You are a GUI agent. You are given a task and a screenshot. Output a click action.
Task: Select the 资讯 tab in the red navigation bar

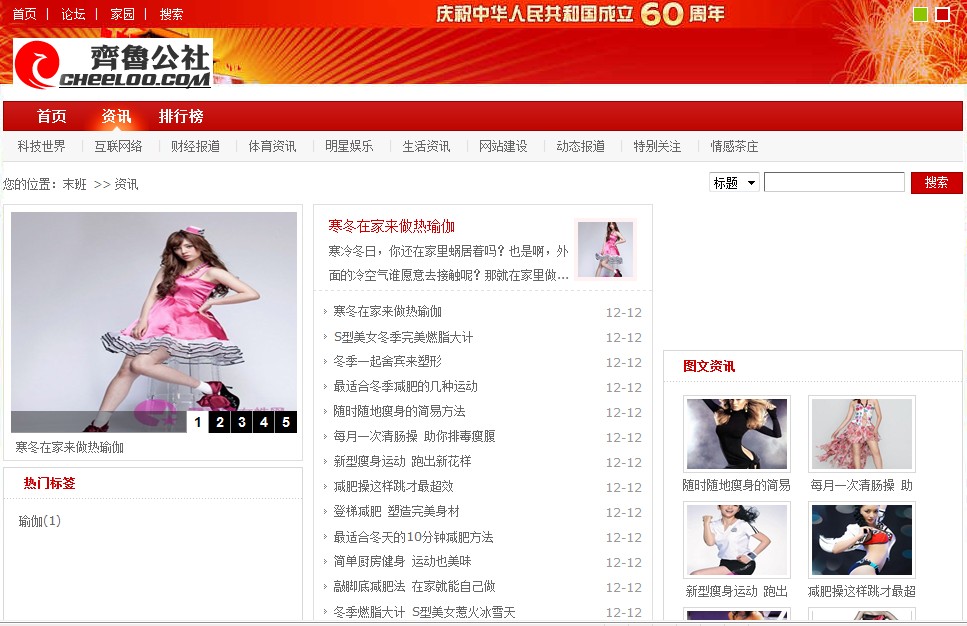coord(116,116)
